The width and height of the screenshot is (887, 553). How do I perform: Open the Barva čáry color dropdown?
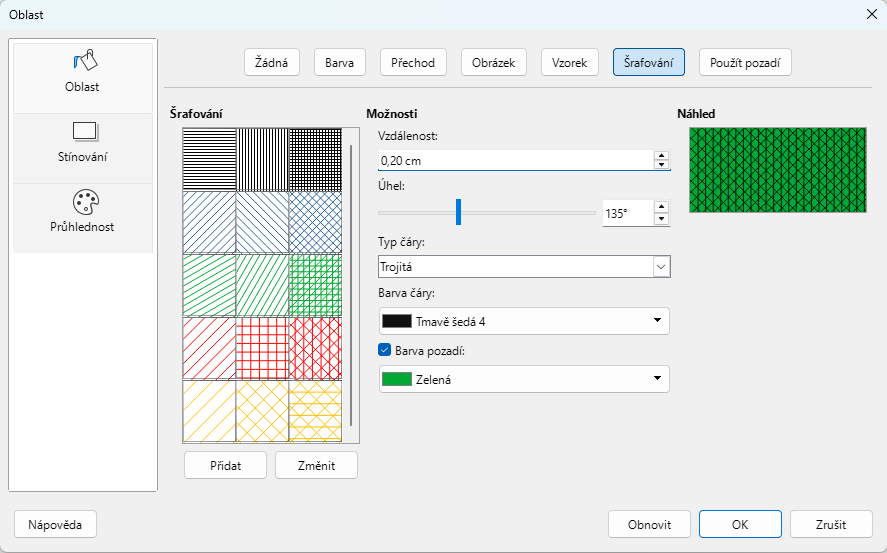[524, 321]
